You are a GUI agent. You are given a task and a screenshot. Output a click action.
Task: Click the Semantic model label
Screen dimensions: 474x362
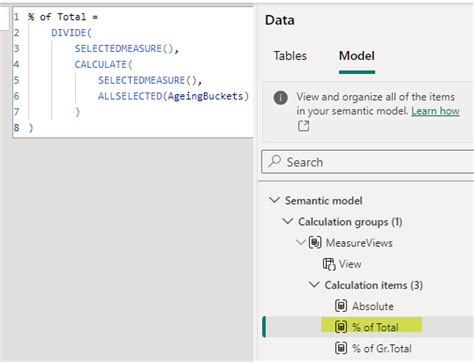323,201
